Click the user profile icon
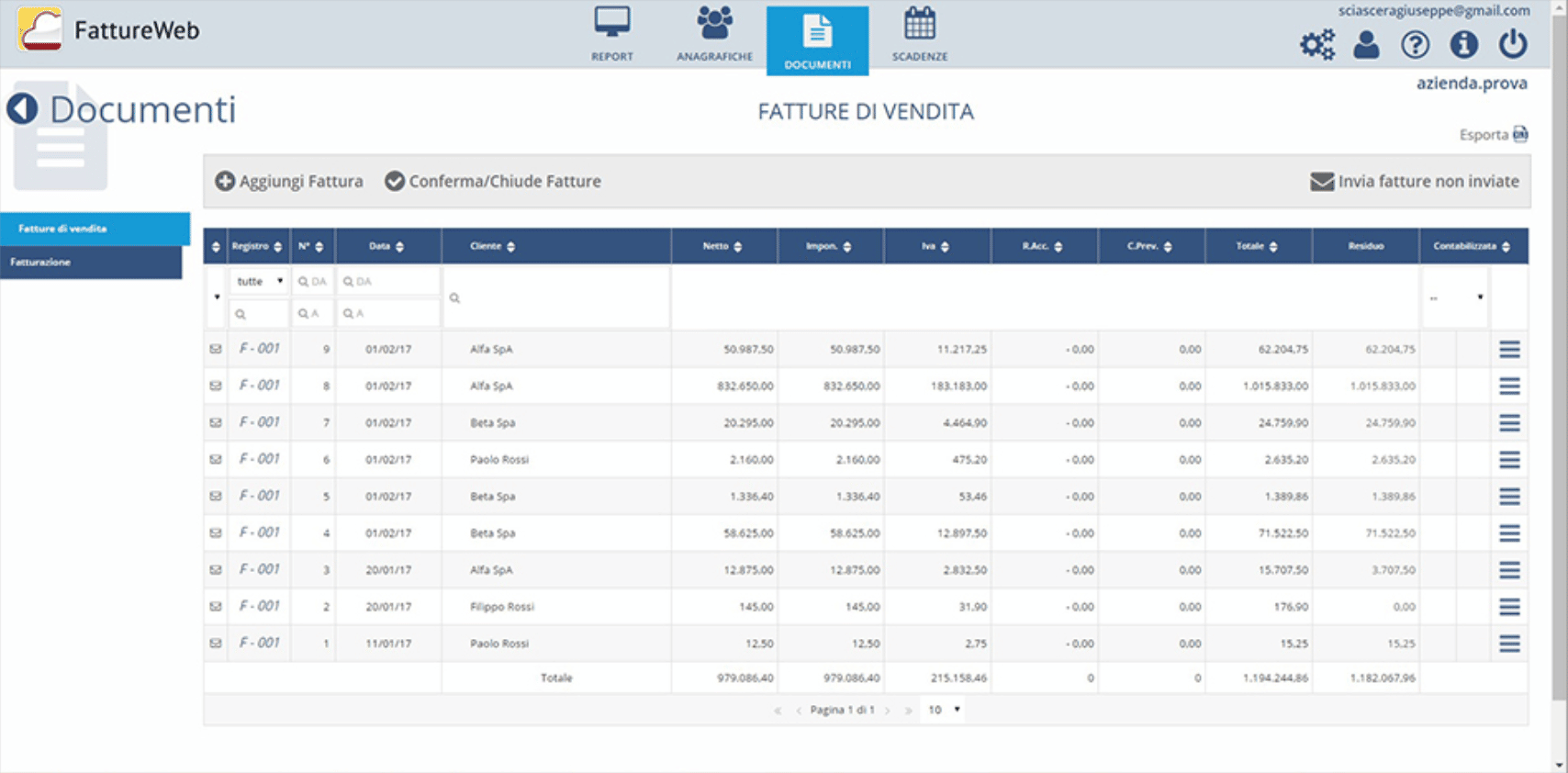Viewport: 1568px width, 773px height. [1366, 44]
